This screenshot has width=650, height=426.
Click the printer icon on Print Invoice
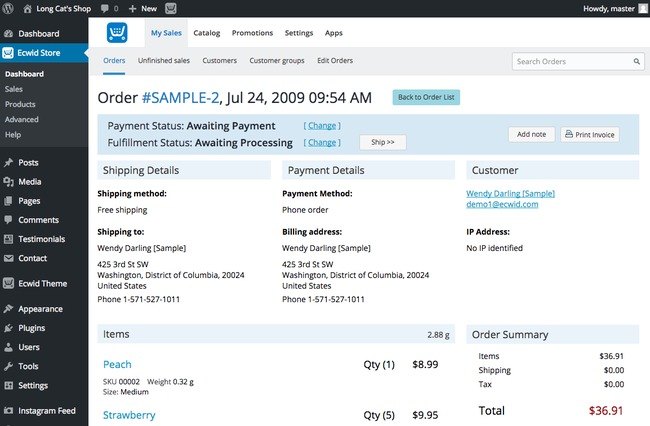[x=569, y=134]
